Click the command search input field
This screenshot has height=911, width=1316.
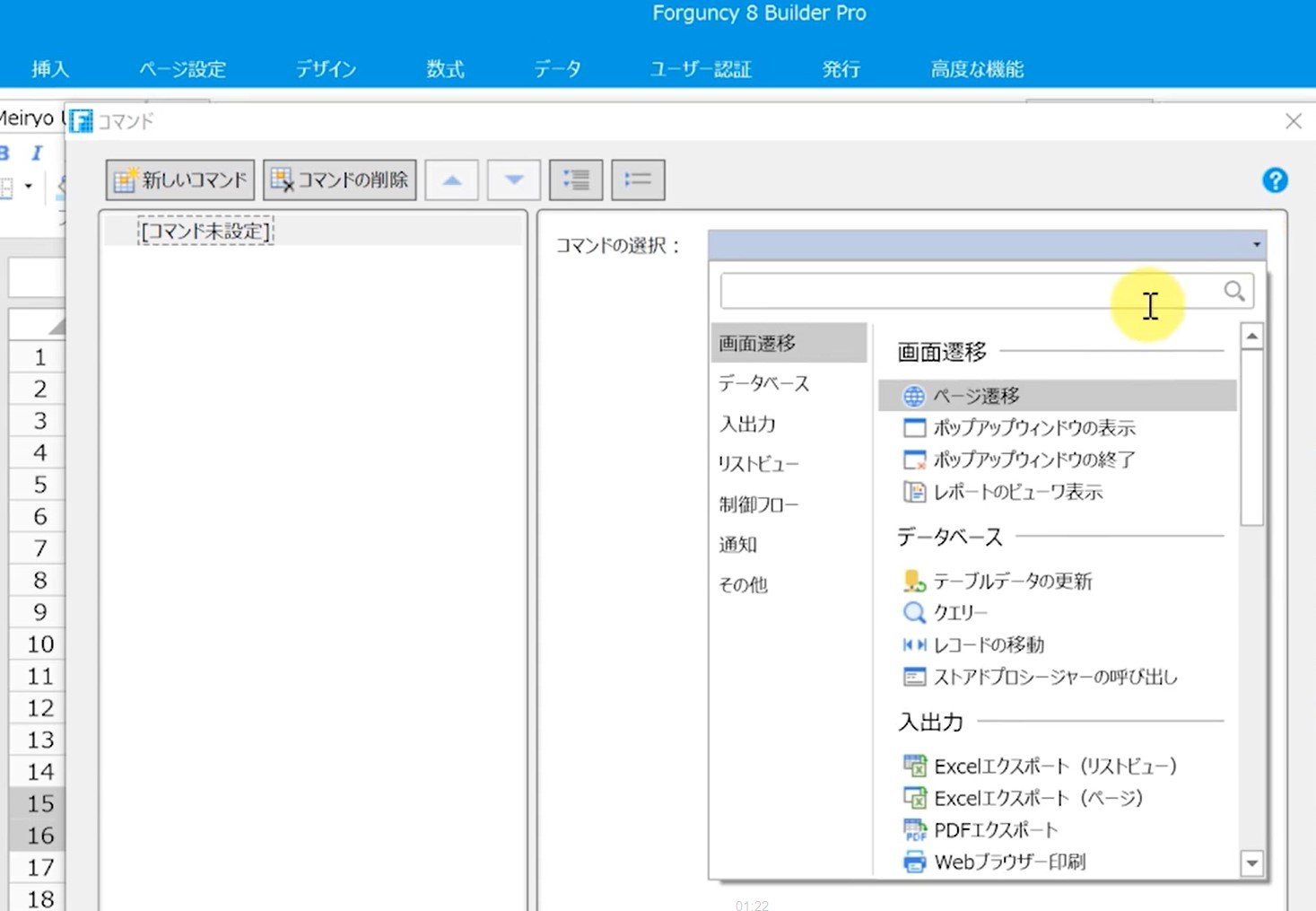pyautogui.click(x=987, y=291)
